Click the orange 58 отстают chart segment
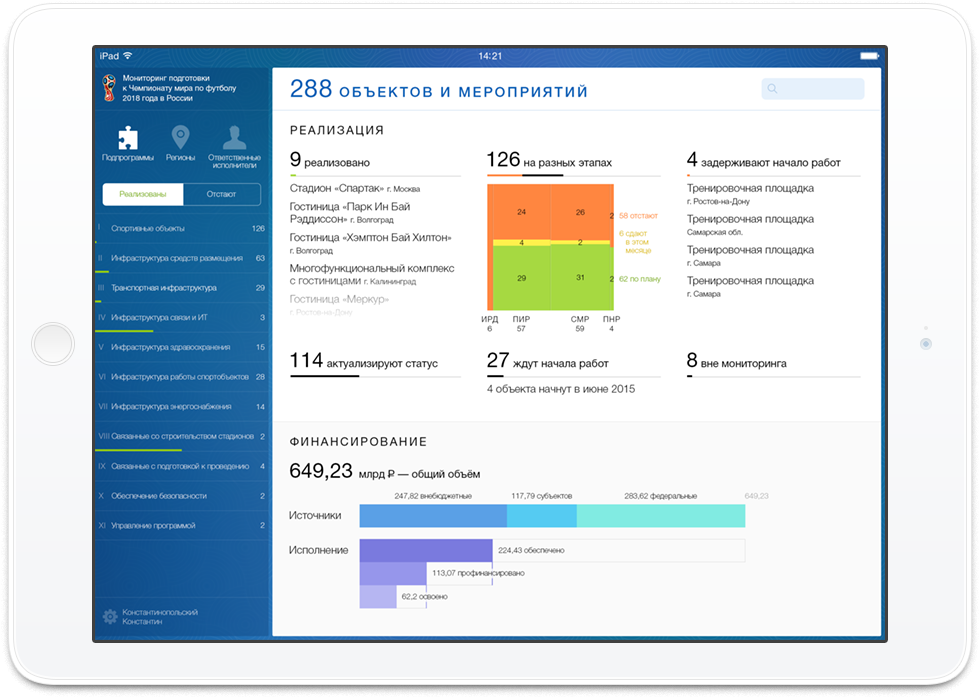Viewport: 980px width, 700px height. (x=550, y=212)
